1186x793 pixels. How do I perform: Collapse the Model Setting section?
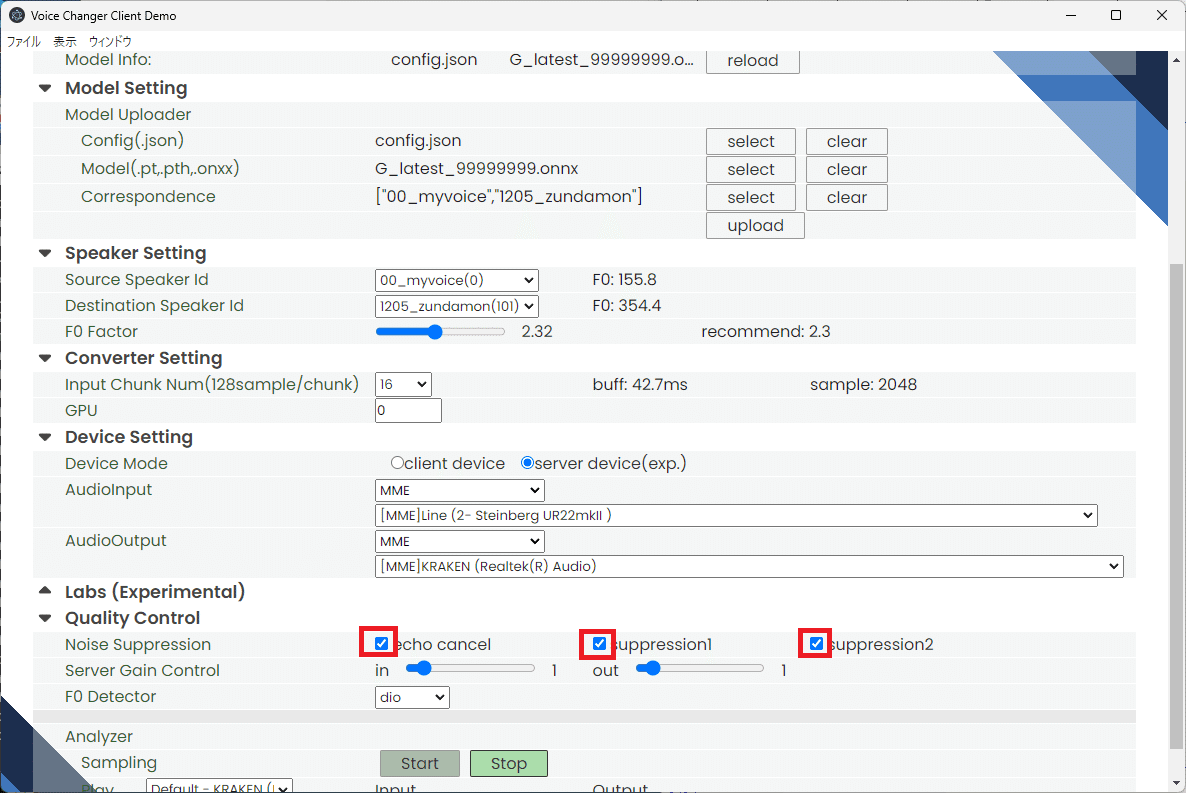(x=45, y=89)
